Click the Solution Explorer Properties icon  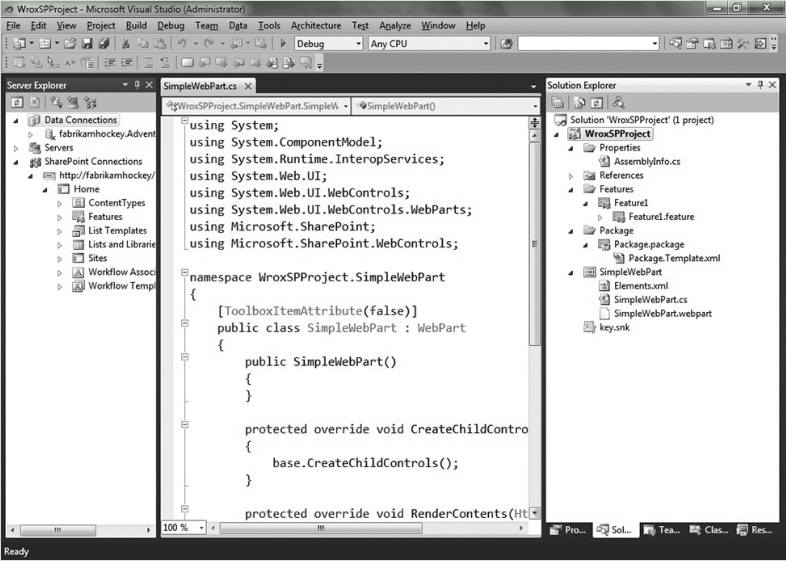[x=557, y=103]
